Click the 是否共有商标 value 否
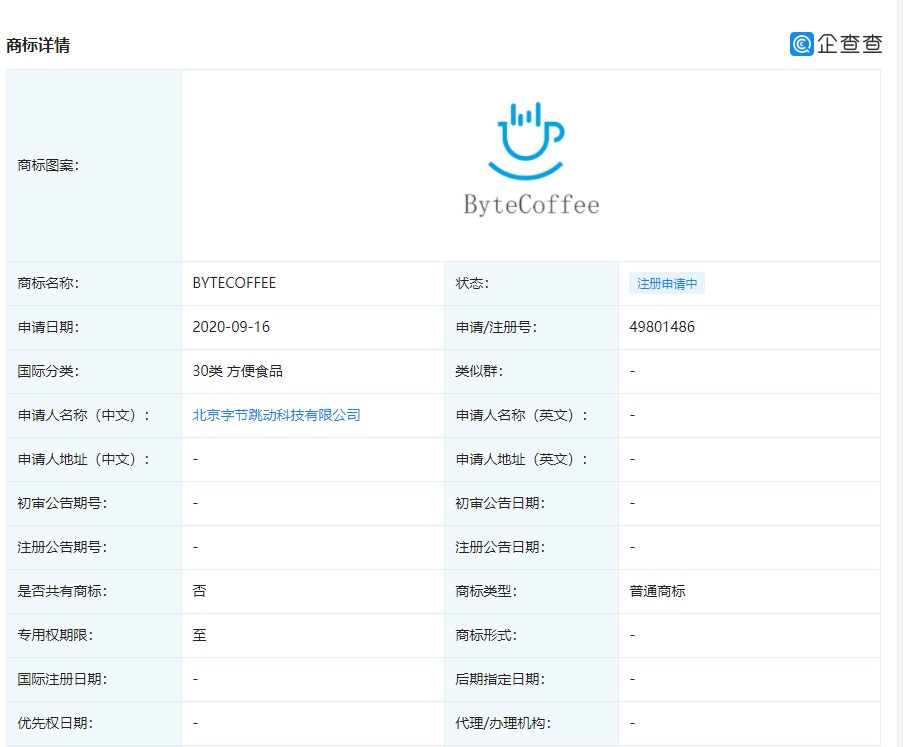903x747 pixels. click(x=199, y=591)
